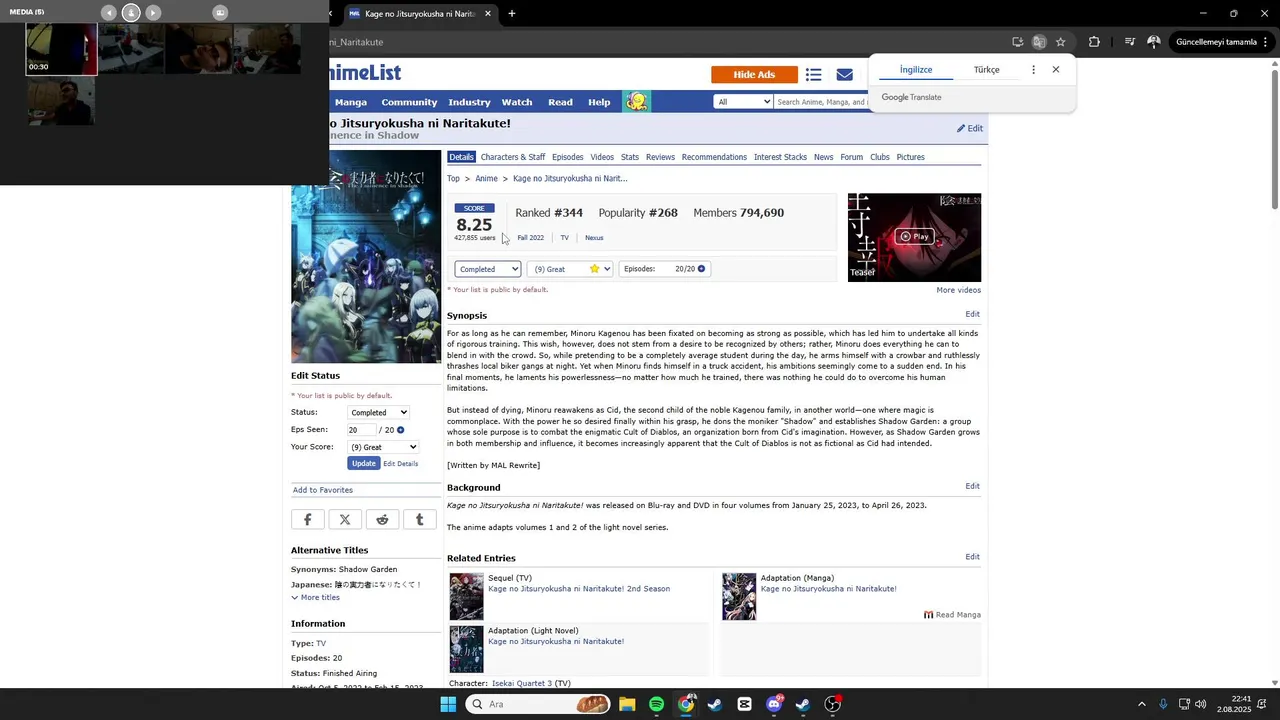Click the Eps Seen input field
The width and height of the screenshot is (1280, 720).
click(x=361, y=430)
